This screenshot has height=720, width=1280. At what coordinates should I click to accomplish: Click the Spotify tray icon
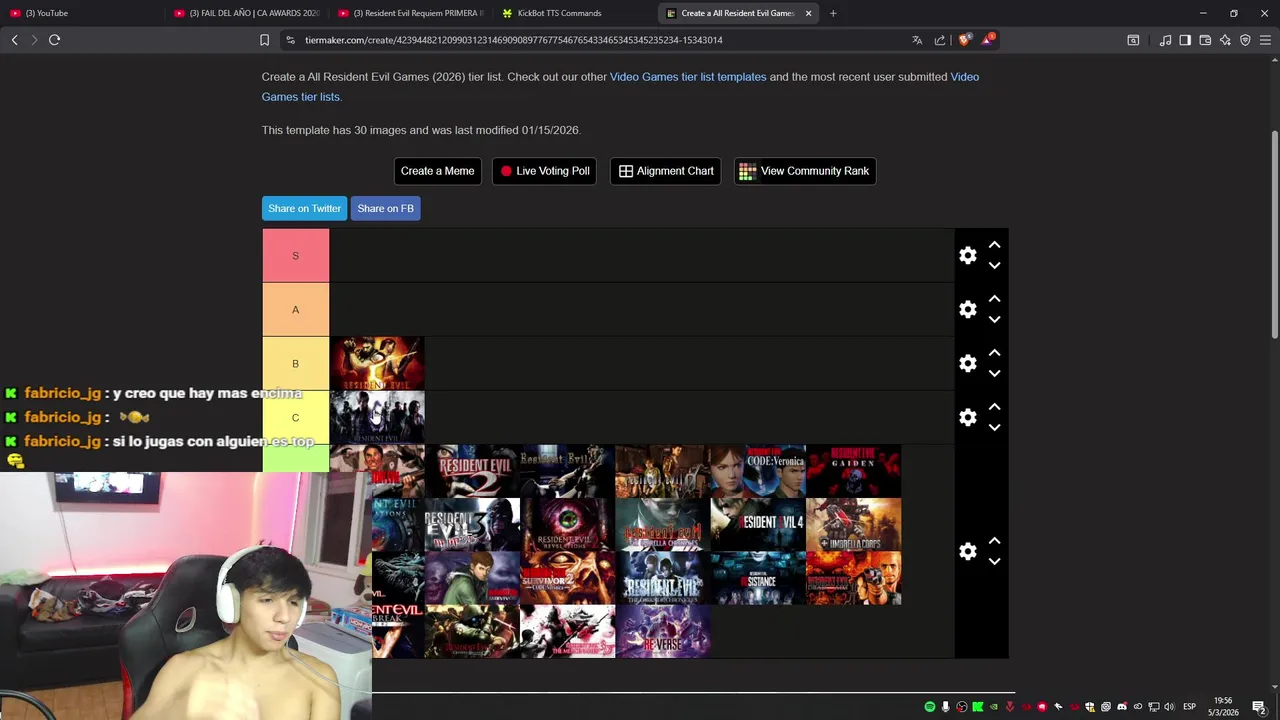click(x=930, y=707)
